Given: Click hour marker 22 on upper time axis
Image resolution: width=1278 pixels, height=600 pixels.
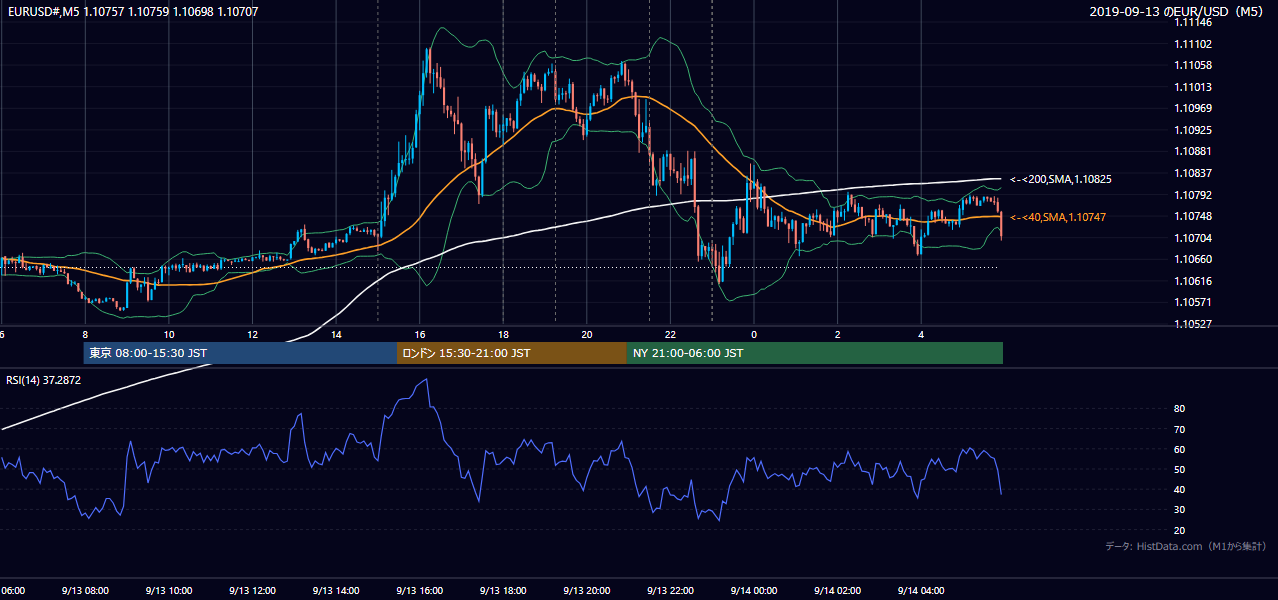Looking at the screenshot, I should [x=670, y=334].
